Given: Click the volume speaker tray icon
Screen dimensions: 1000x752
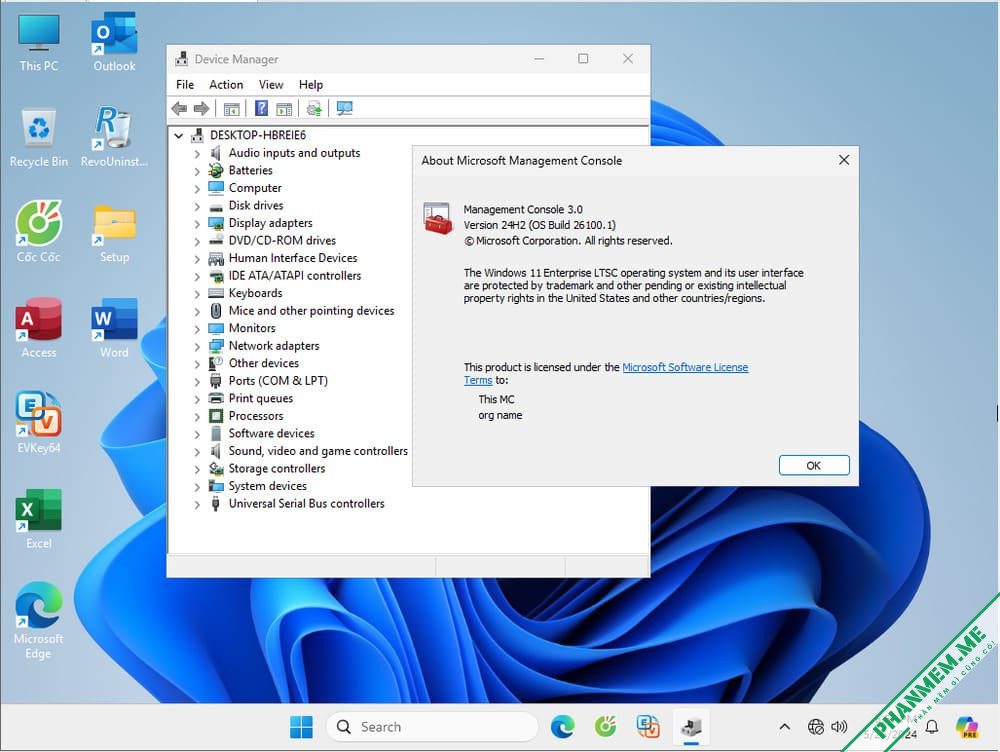Looking at the screenshot, I should (839, 726).
